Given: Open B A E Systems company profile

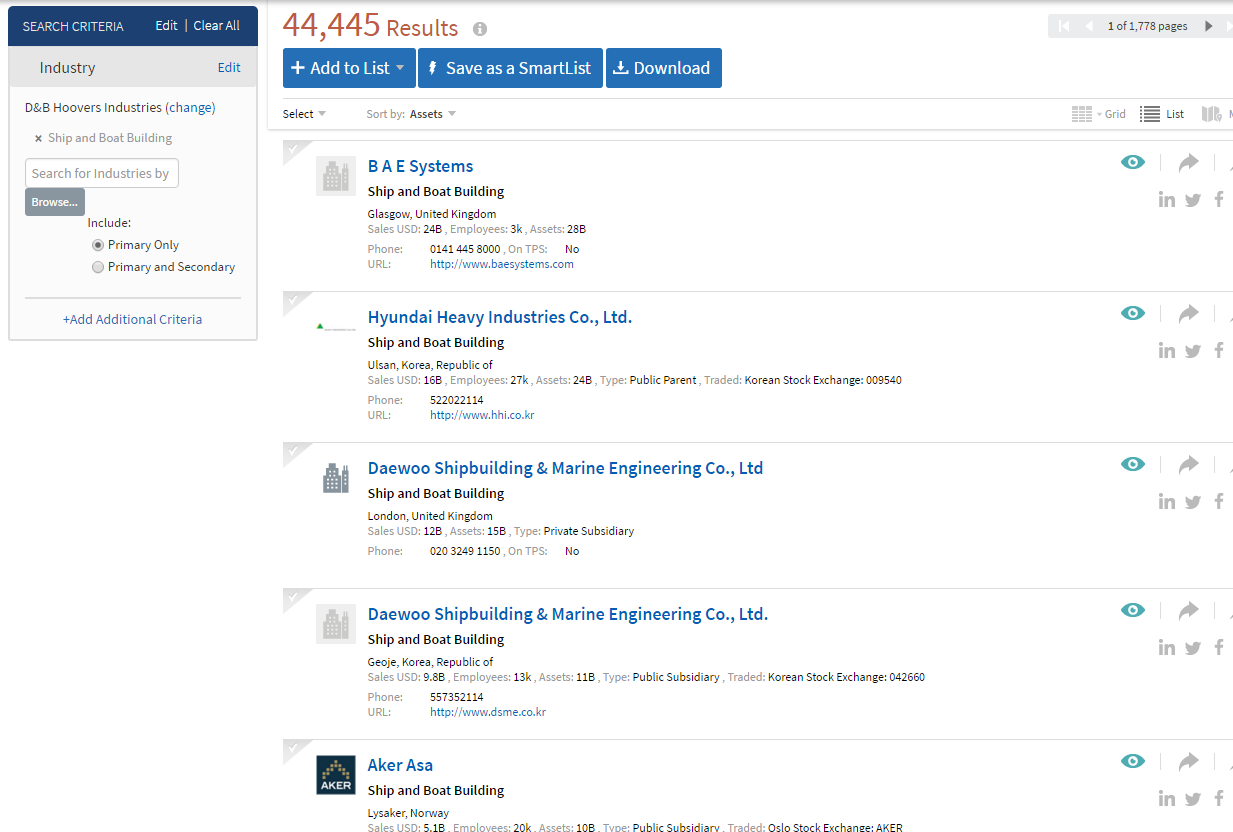Looking at the screenshot, I should 420,166.
